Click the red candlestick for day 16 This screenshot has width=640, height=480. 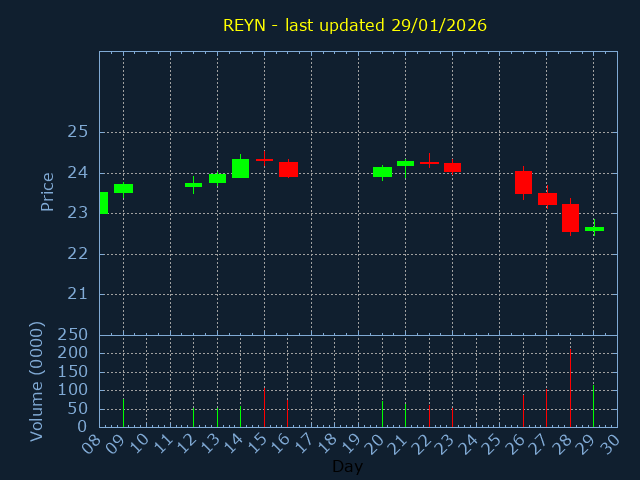pos(288,169)
